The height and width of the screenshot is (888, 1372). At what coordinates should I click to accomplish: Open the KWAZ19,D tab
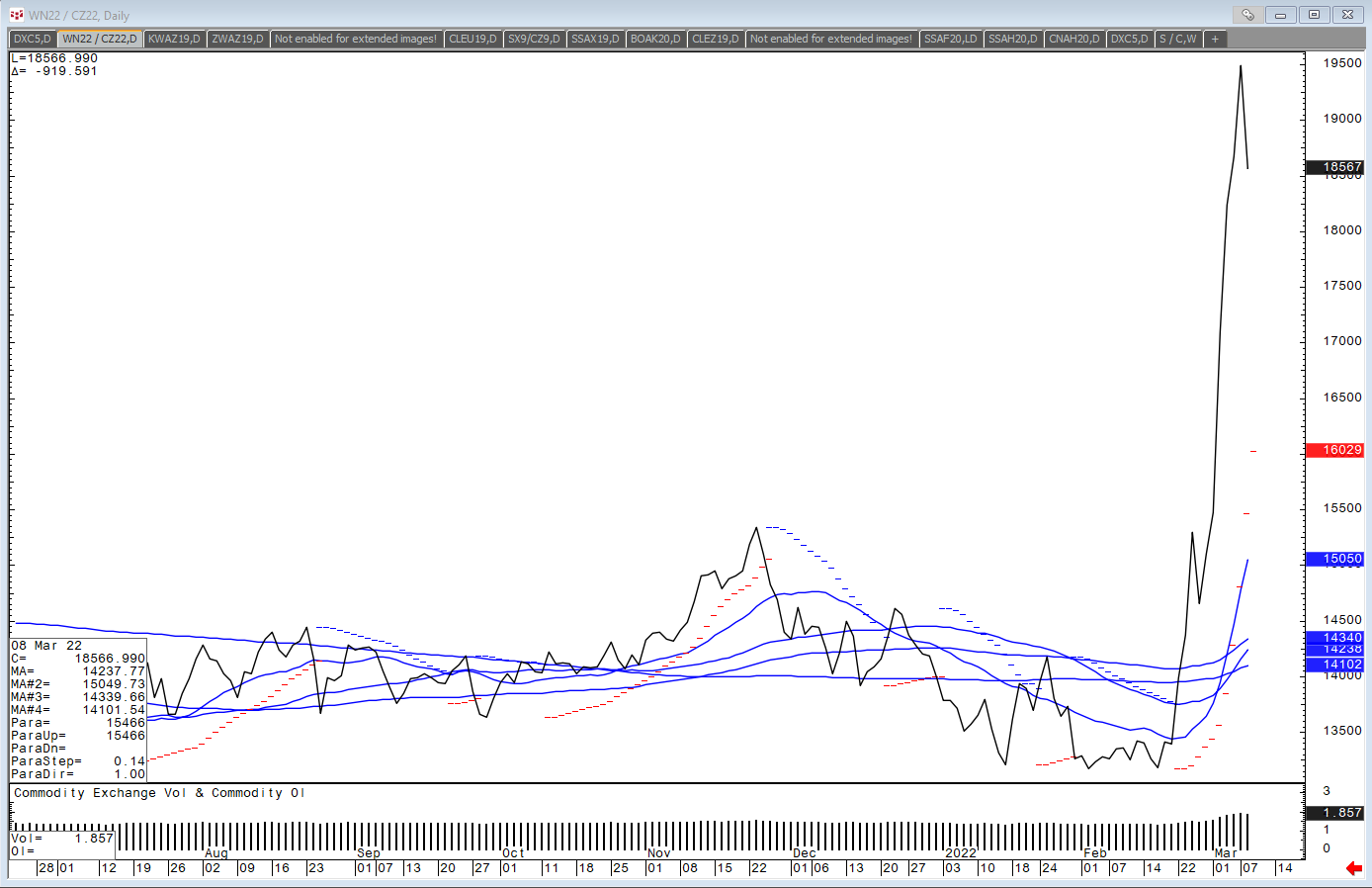(174, 39)
